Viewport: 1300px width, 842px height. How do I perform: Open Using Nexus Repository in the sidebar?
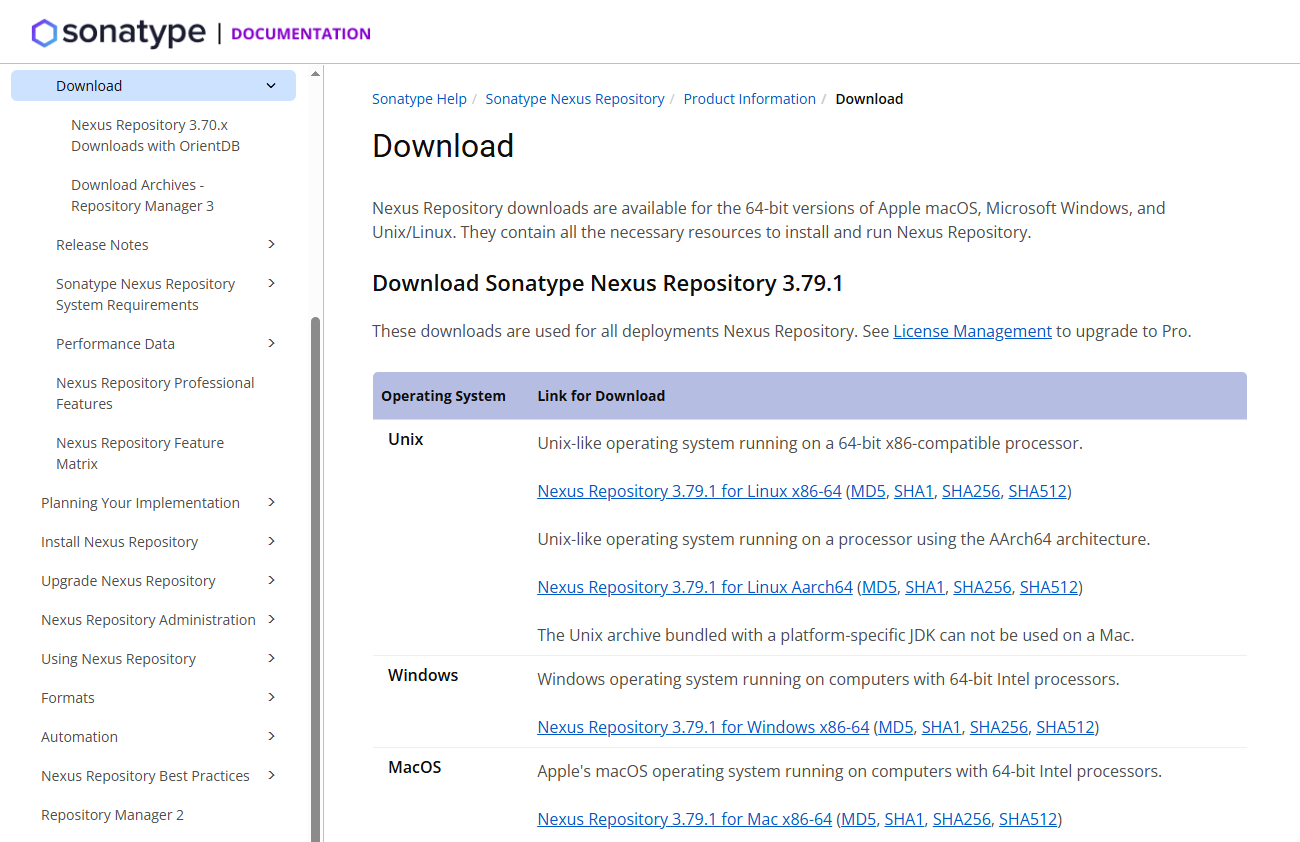[118, 659]
